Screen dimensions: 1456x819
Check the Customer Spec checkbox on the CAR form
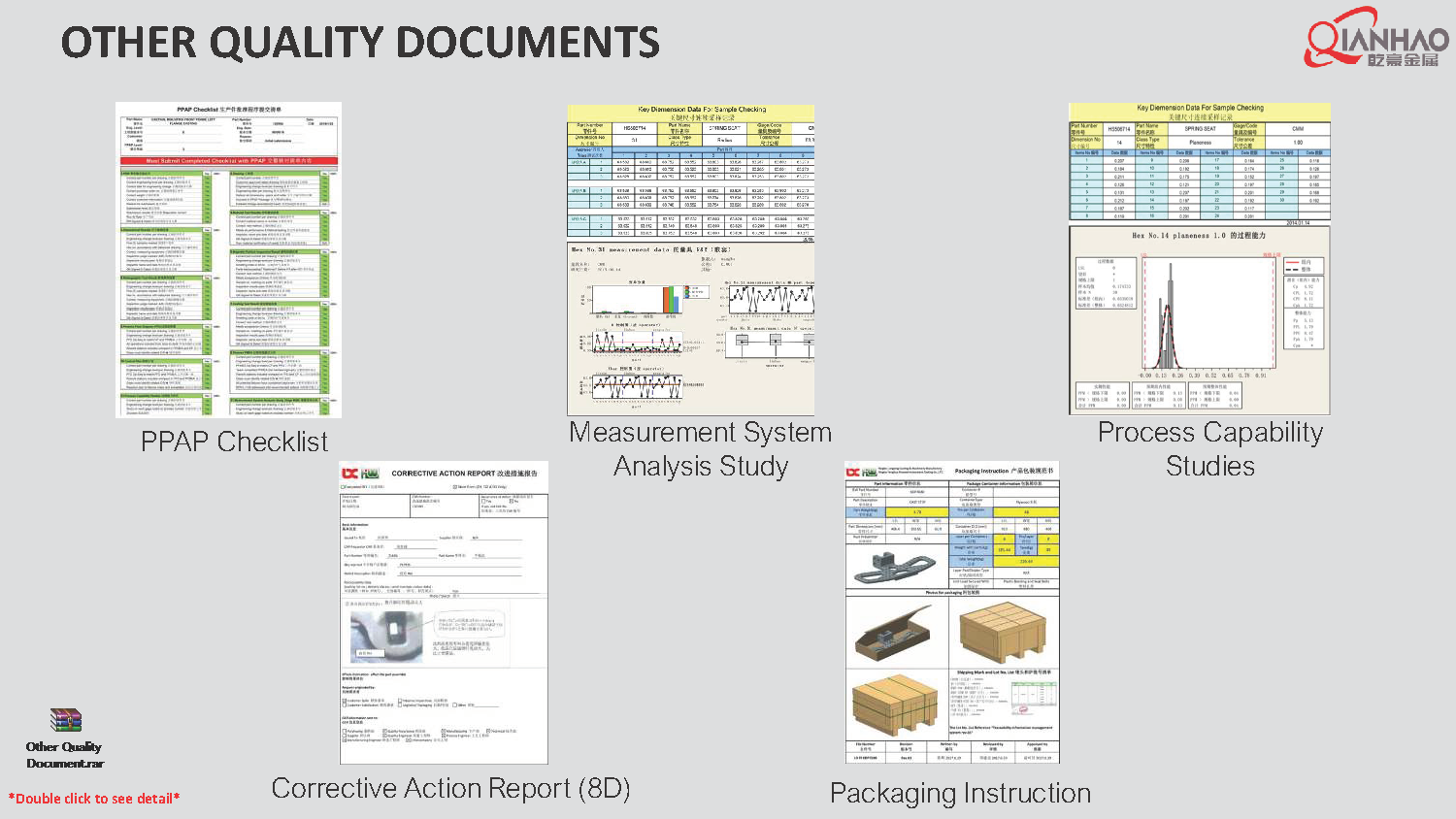pos(346,701)
